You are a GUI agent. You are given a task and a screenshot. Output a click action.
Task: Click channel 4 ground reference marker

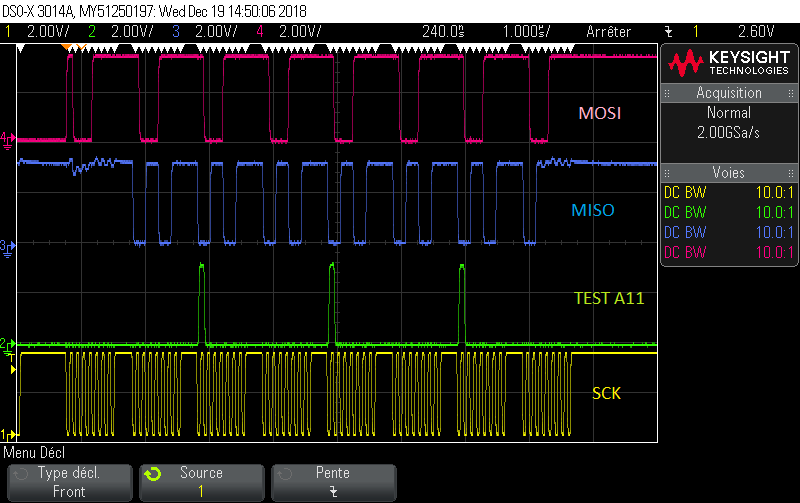(x=7, y=141)
